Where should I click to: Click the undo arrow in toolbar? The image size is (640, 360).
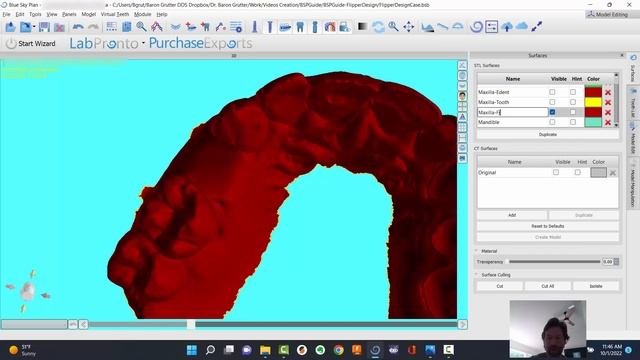[78, 27]
